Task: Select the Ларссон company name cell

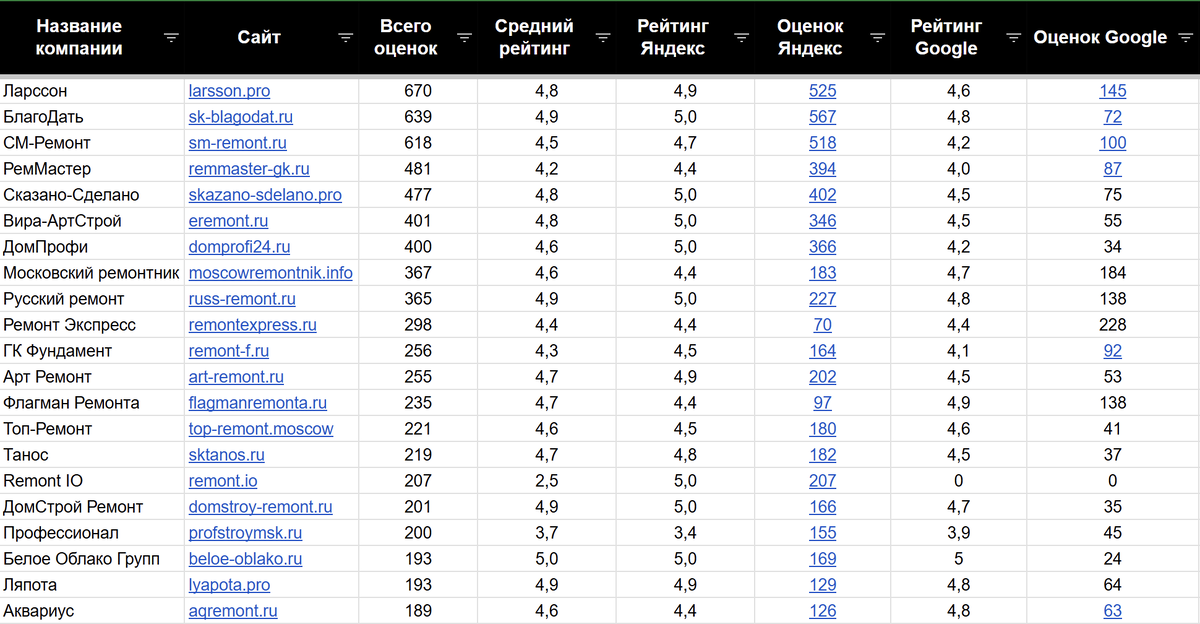Action: (x=92, y=91)
